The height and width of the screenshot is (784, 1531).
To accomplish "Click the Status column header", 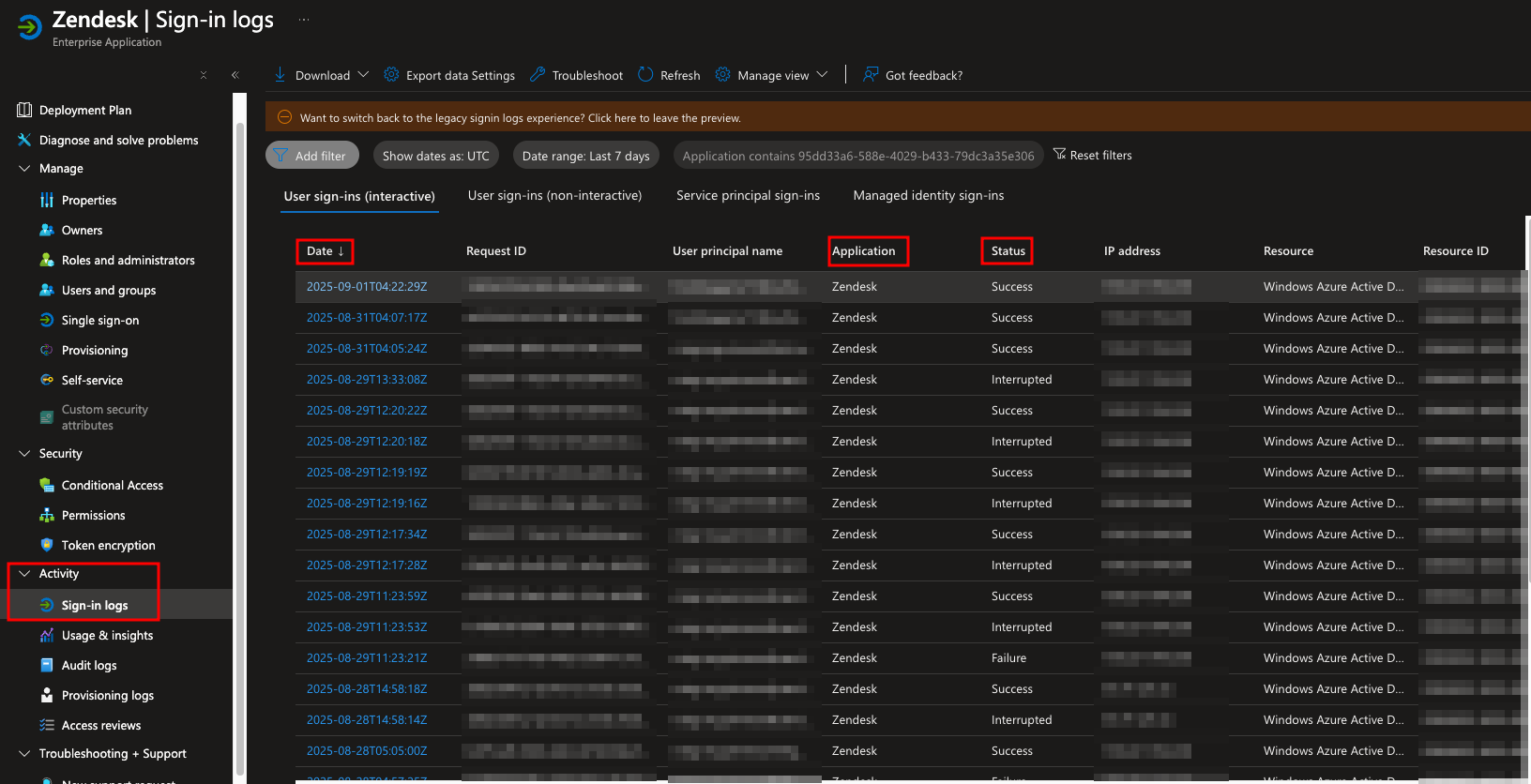I will (1008, 250).
